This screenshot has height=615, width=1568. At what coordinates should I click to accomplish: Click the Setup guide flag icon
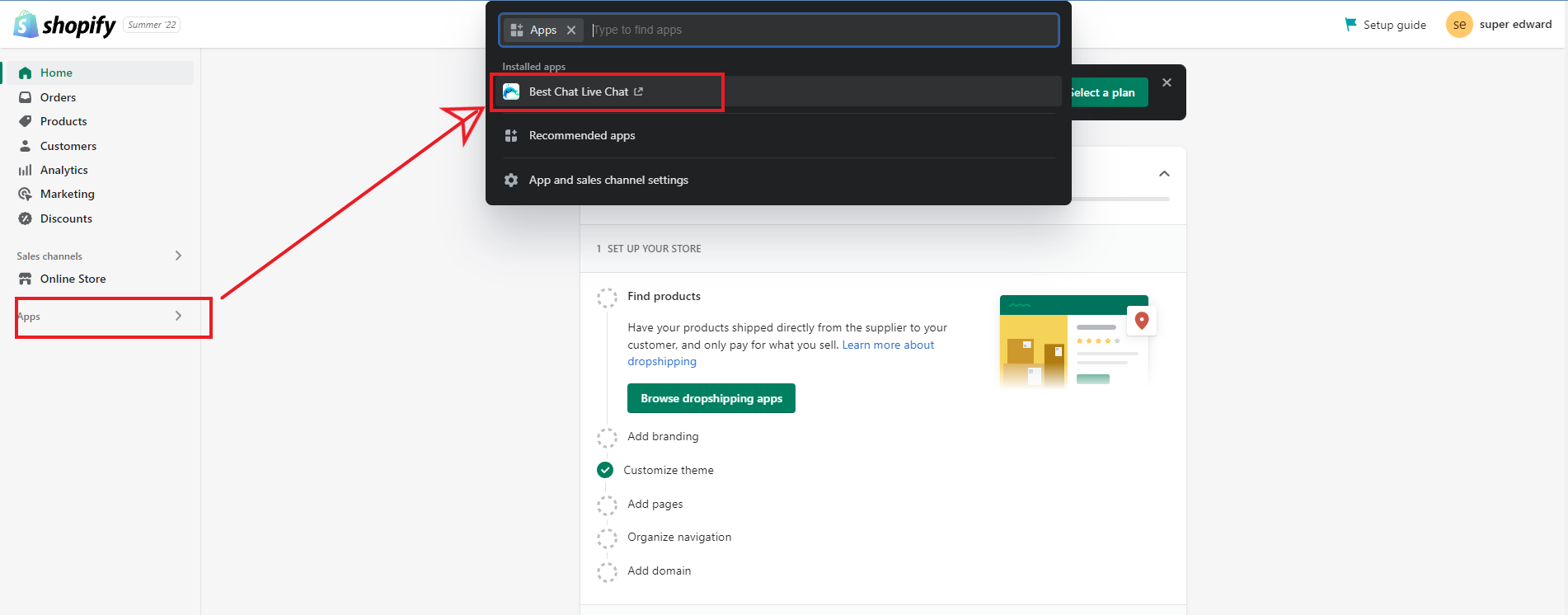click(x=1350, y=25)
